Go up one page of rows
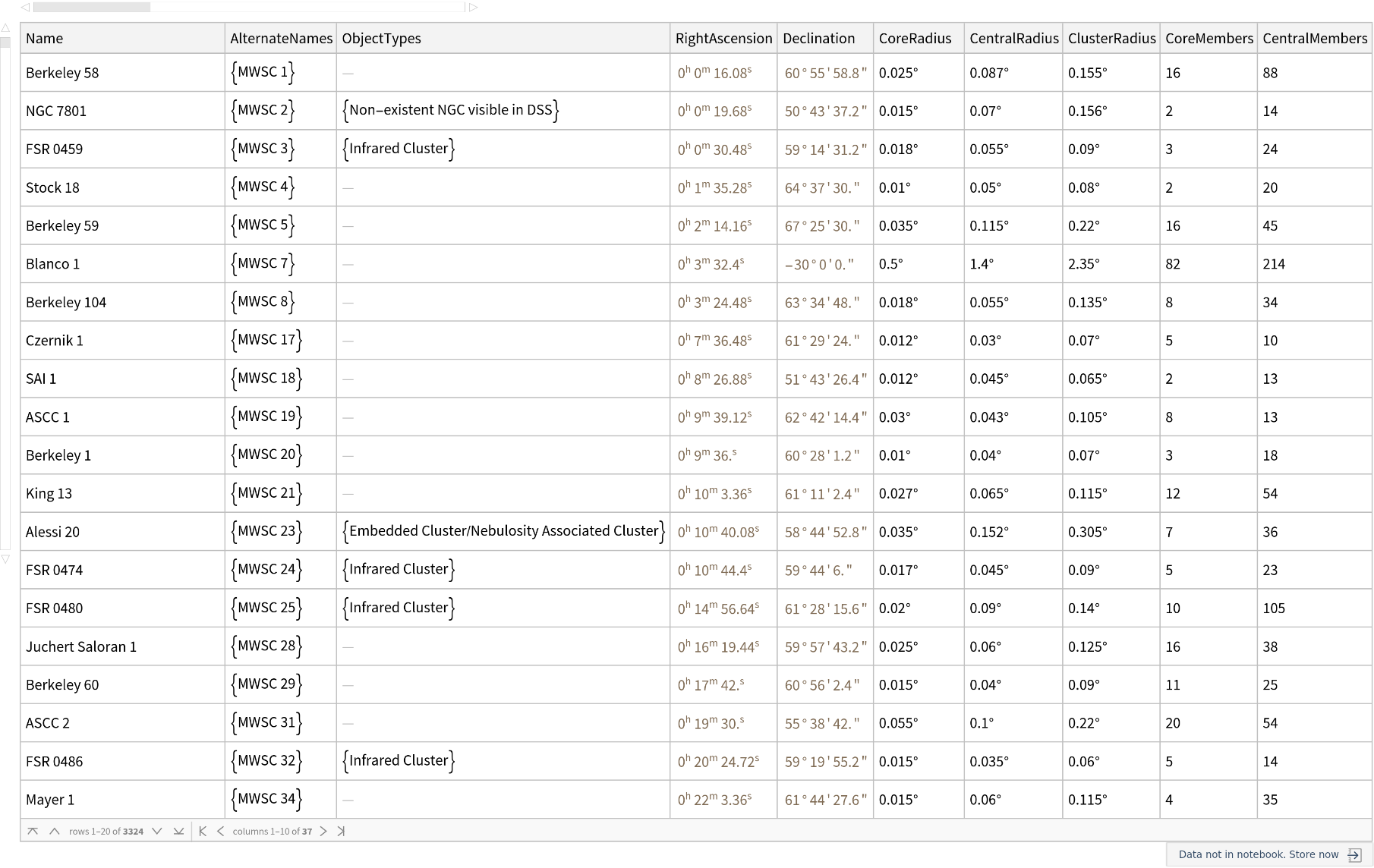Image resolution: width=1374 pixels, height=868 pixels. 55,832
